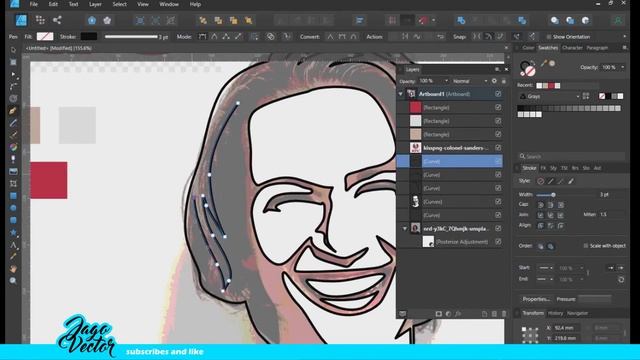
Task: Select the View hand tool
Action: coord(13,269)
